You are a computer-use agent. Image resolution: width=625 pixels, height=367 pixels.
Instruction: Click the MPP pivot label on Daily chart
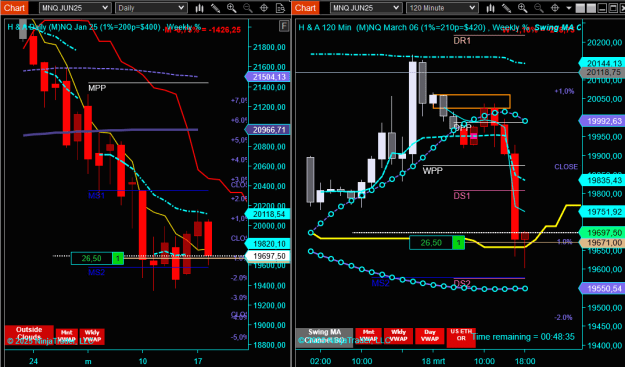coord(97,88)
